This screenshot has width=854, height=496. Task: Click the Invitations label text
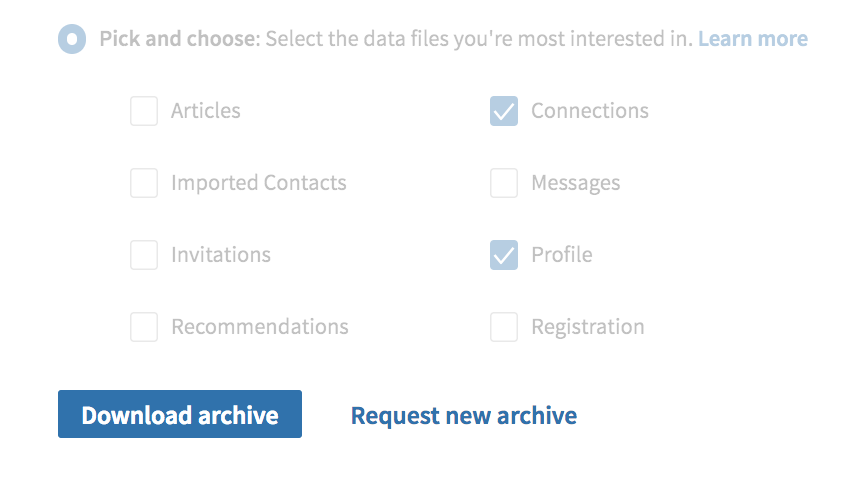[x=221, y=255]
